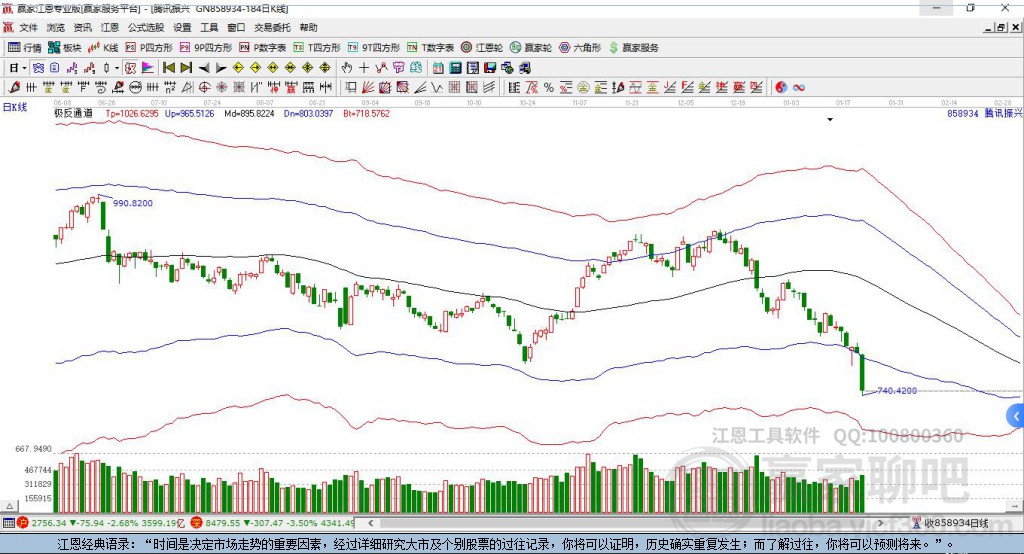Select the red target circle tool

point(204,88)
